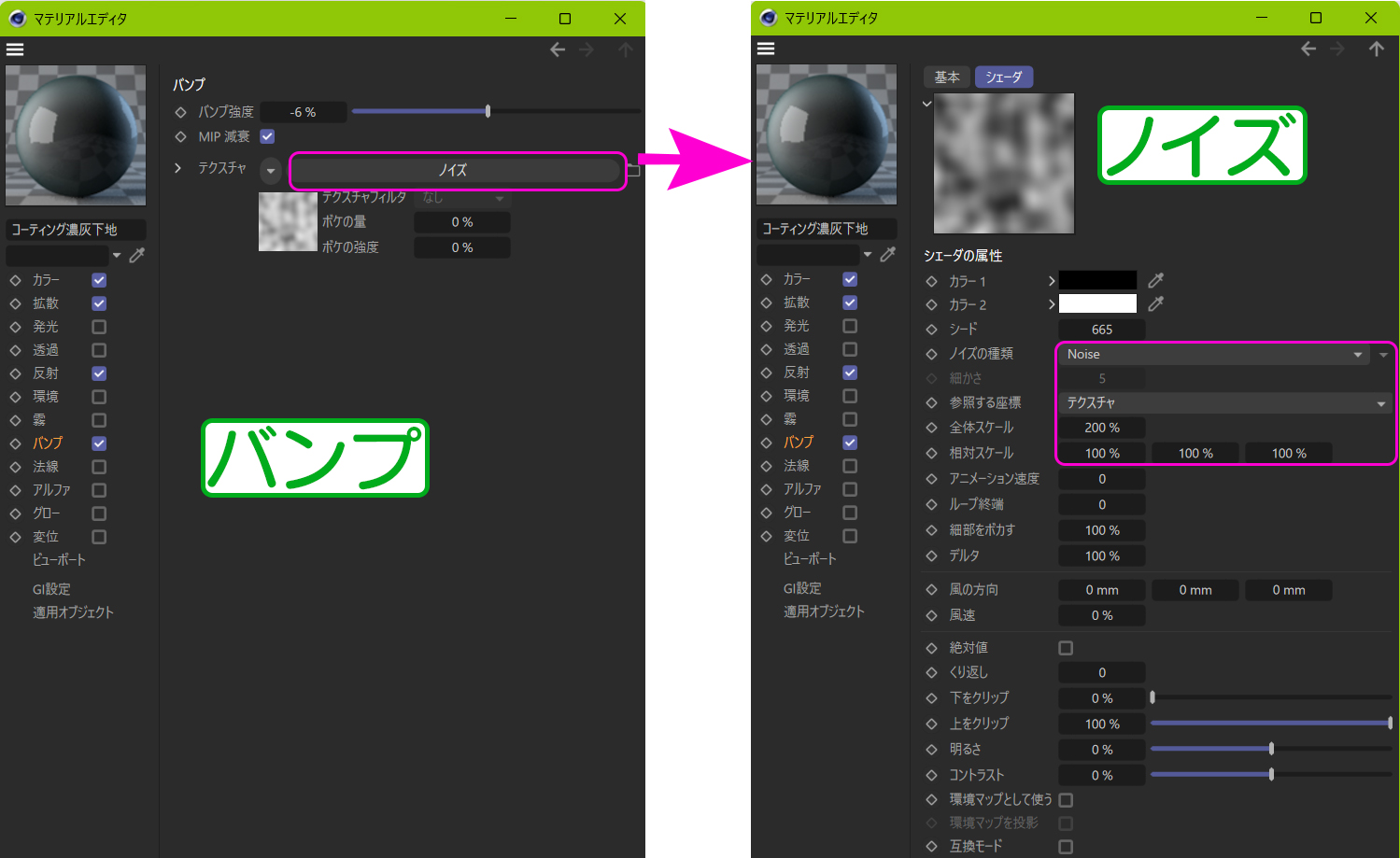The image size is (1400, 858).
Task: Enable the 互換モード checkbox
Action: (x=1066, y=847)
